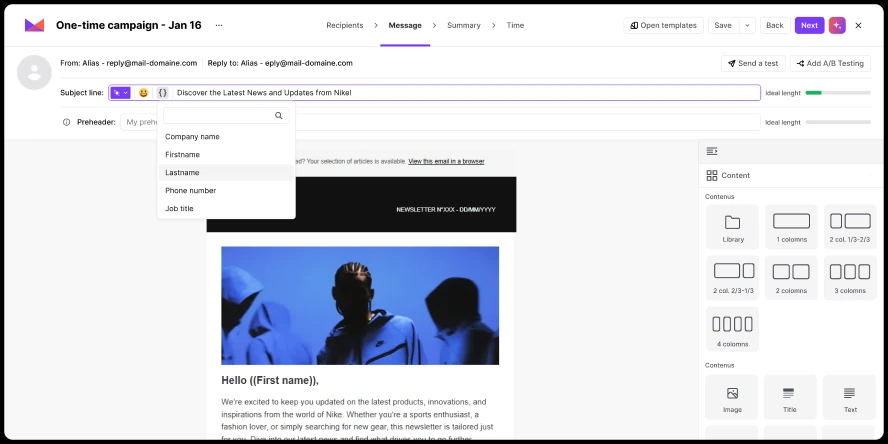Click the Hello ((First name)) heading
The width and height of the screenshot is (888, 444).
[270, 381]
